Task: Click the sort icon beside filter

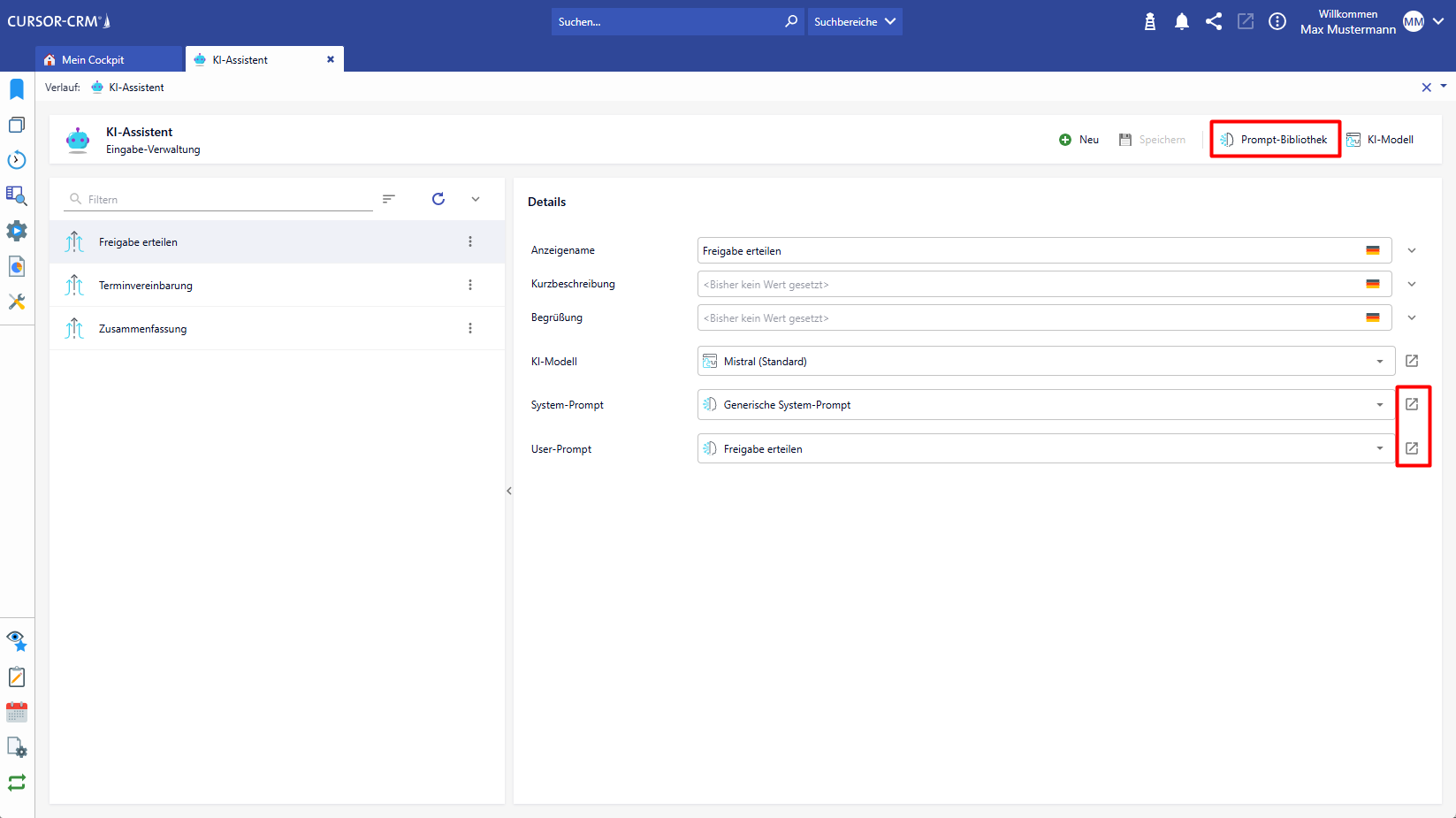Action: coord(389,199)
